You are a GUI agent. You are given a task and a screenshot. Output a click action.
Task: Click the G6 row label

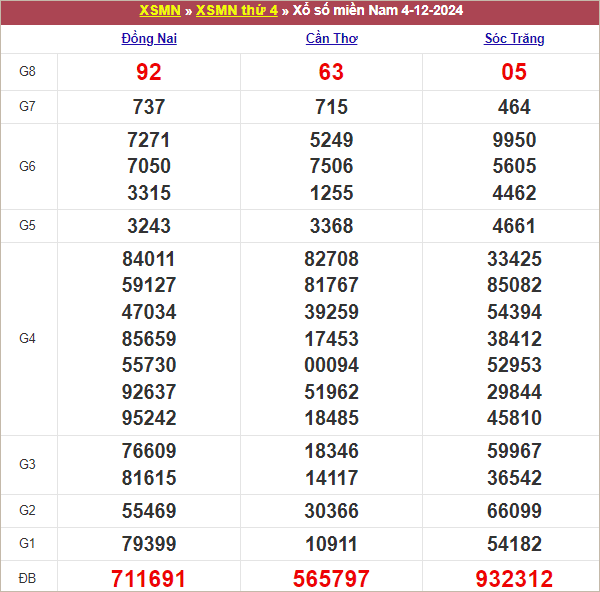pyautogui.click(x=28, y=166)
